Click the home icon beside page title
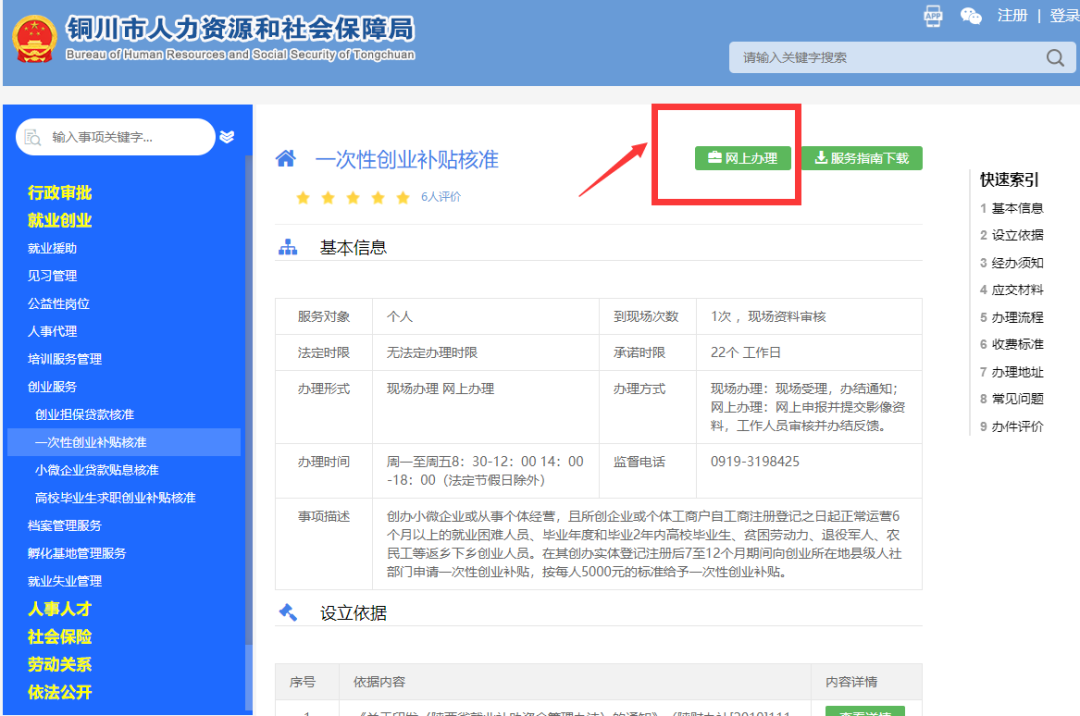Screen dimensions: 1080x716 click(286, 159)
